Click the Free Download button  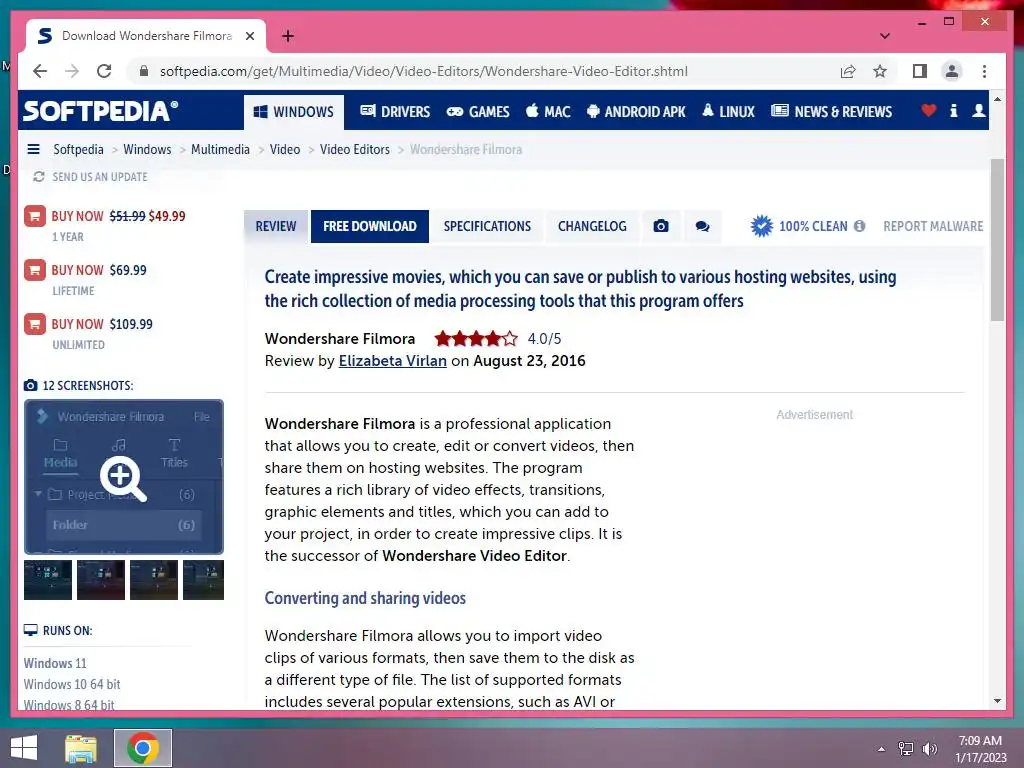pos(370,227)
